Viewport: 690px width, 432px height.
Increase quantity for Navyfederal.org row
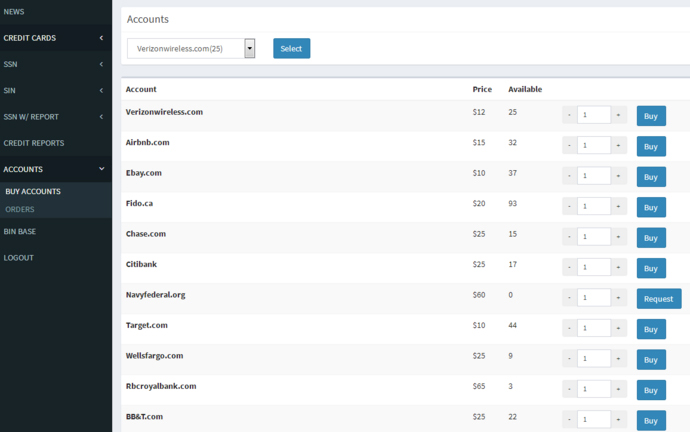coord(618,297)
